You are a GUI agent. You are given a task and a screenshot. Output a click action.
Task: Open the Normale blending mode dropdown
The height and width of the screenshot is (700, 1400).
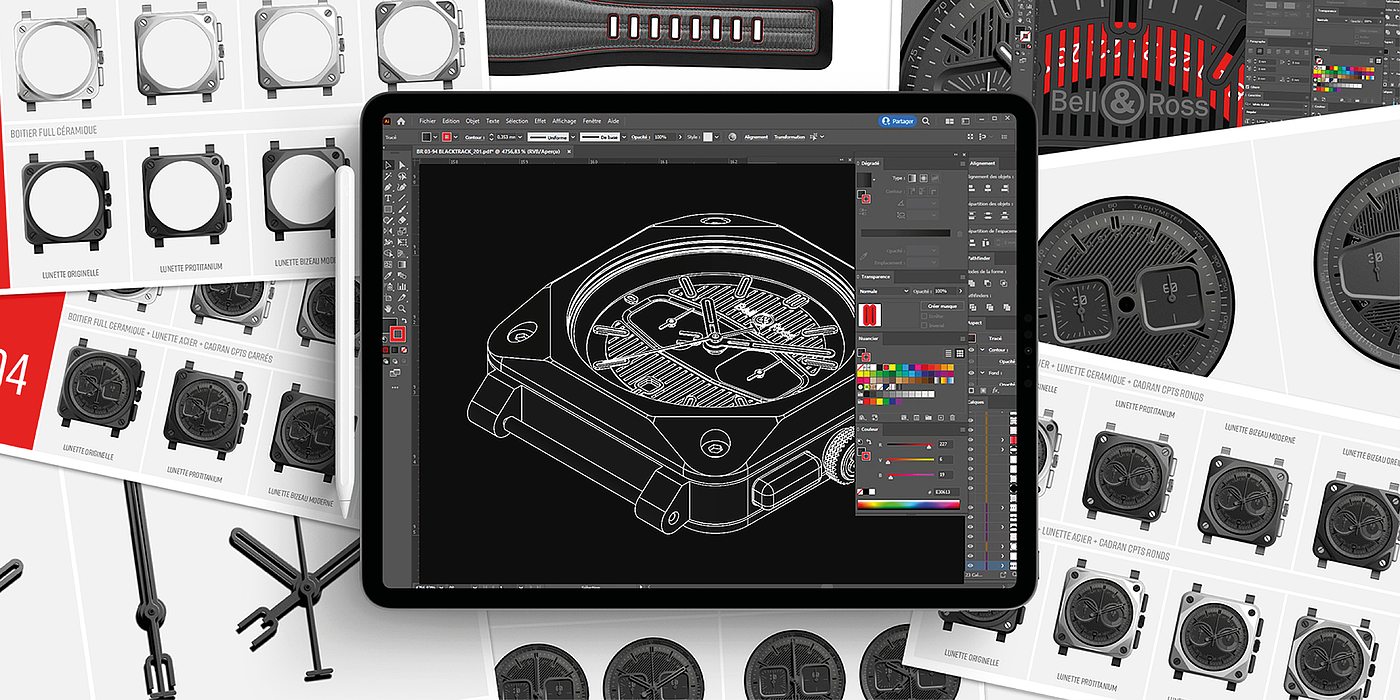click(884, 291)
